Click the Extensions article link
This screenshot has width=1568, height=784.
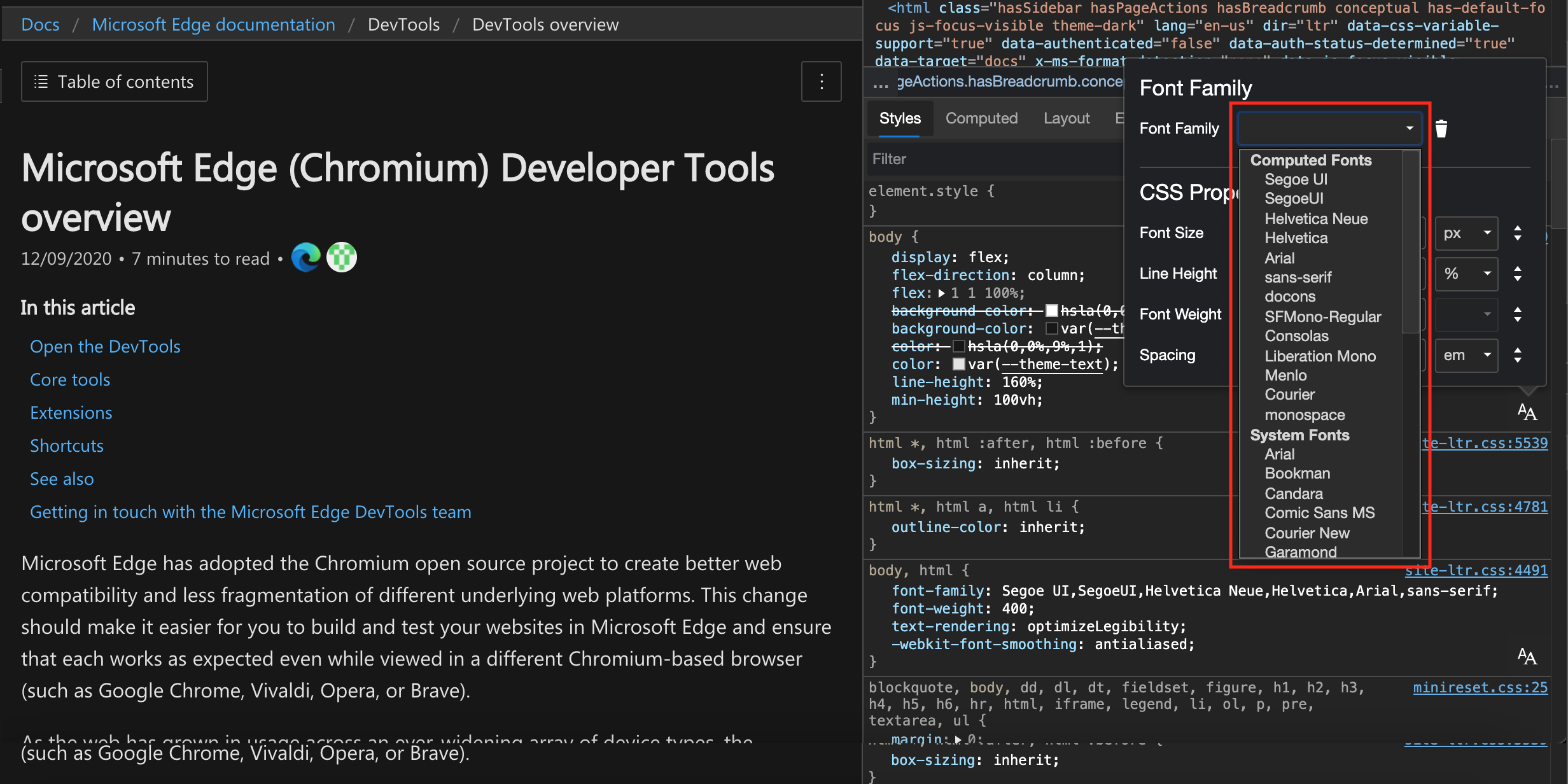click(x=71, y=411)
